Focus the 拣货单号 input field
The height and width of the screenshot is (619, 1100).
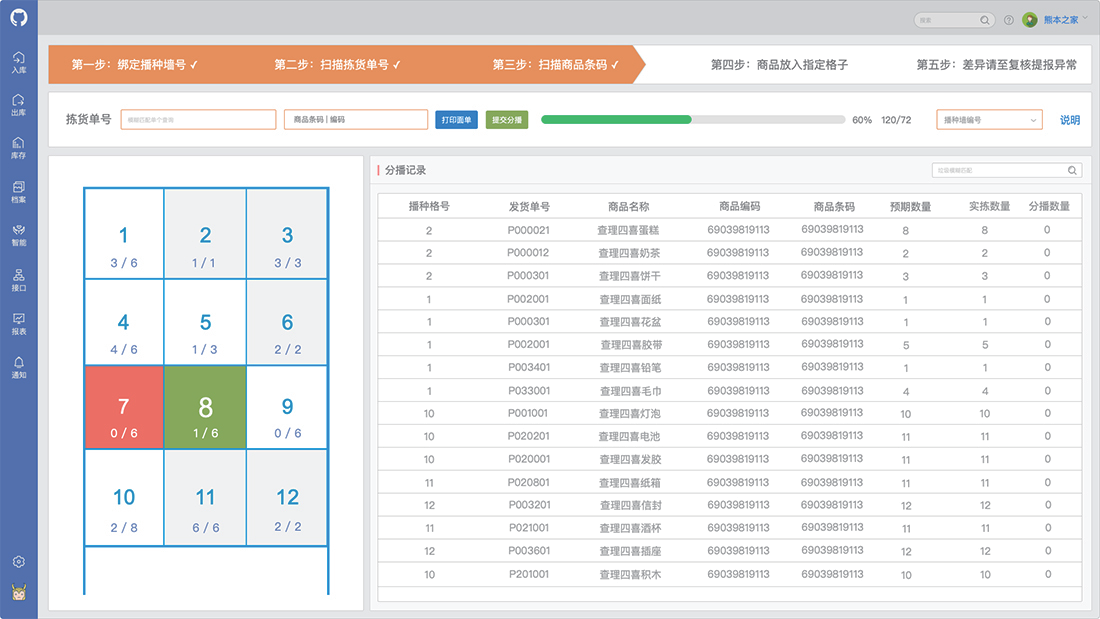click(198, 119)
